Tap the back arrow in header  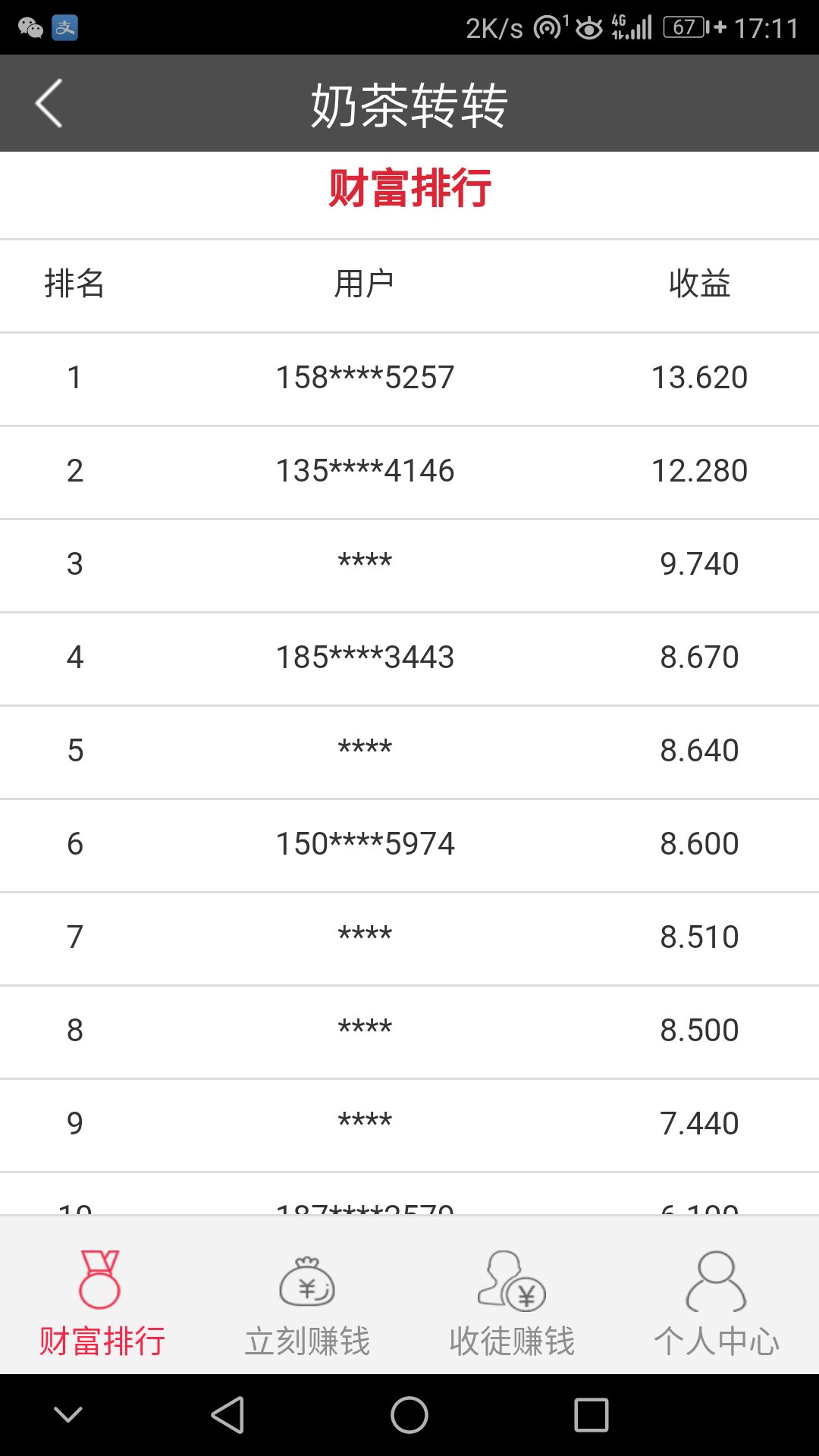49,104
